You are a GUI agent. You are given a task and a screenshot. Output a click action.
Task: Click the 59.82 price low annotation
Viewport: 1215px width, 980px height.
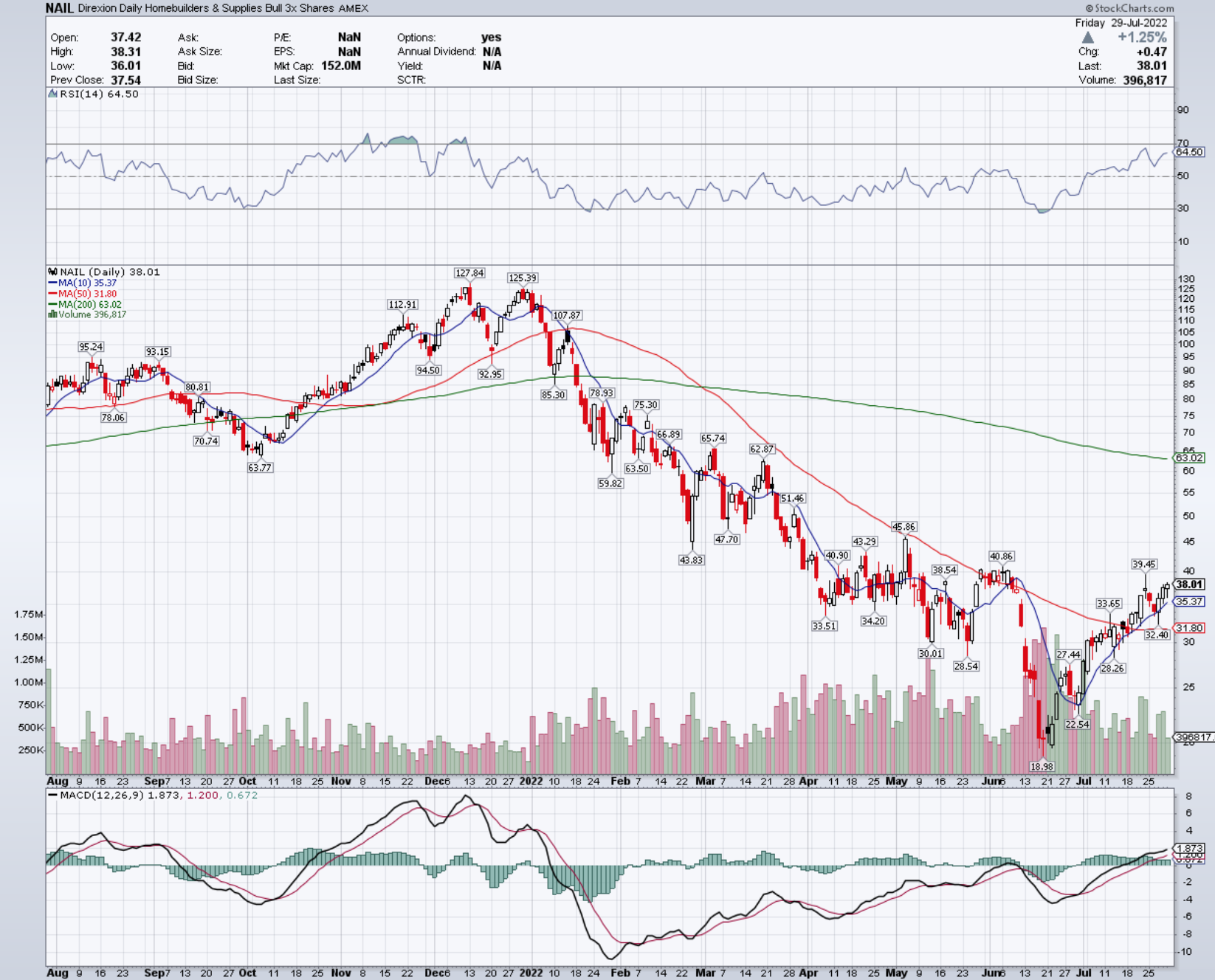coord(610,483)
